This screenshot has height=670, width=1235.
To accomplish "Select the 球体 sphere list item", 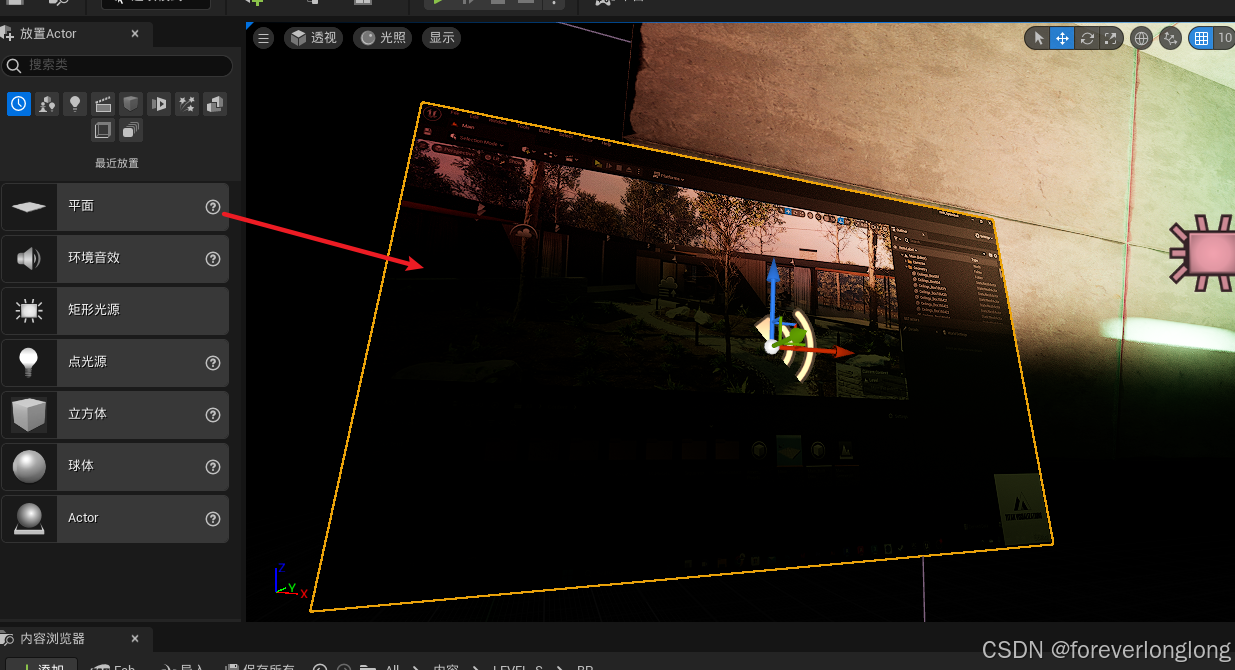I will 115,467.
